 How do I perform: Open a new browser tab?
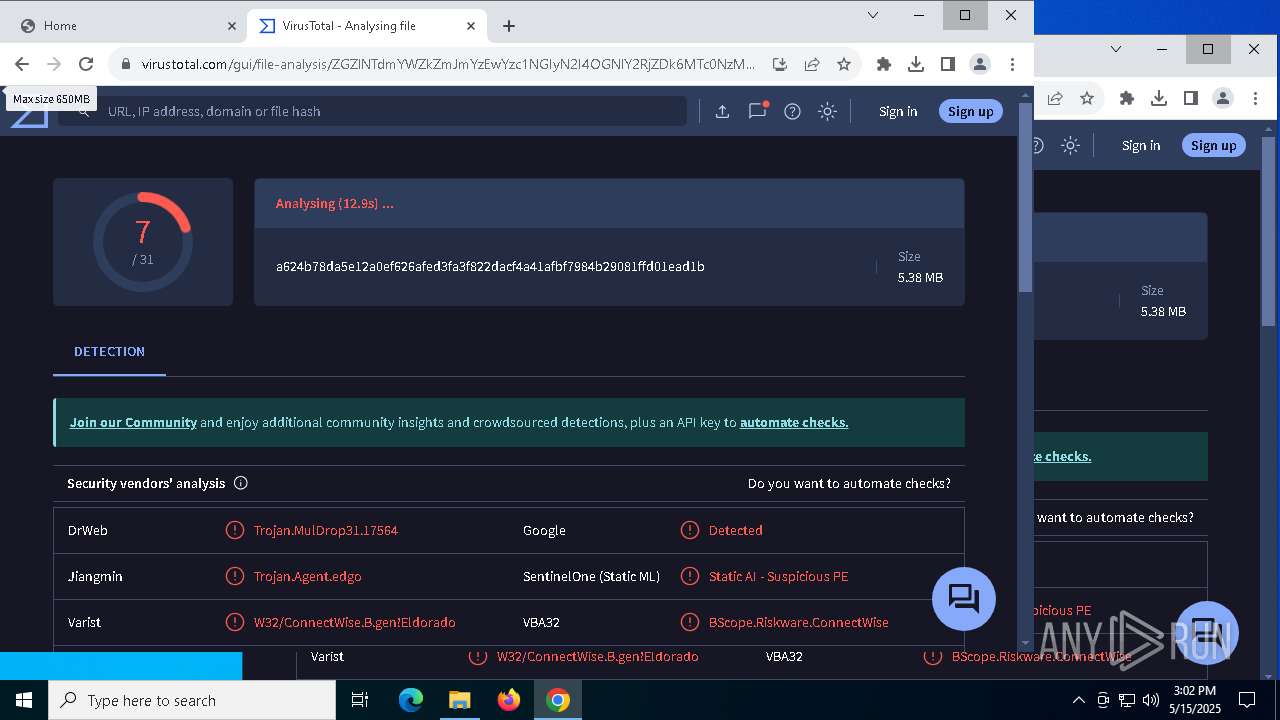[509, 26]
